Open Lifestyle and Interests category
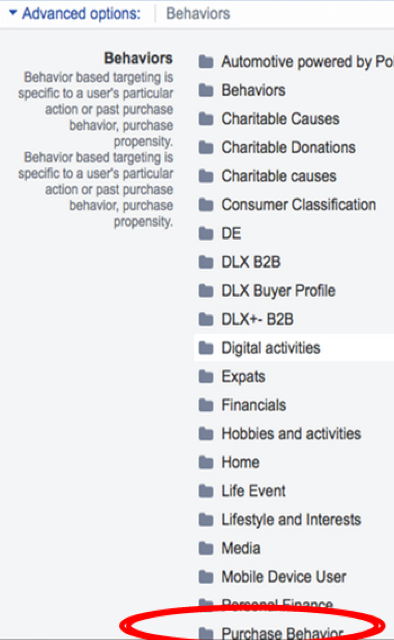 292,520
